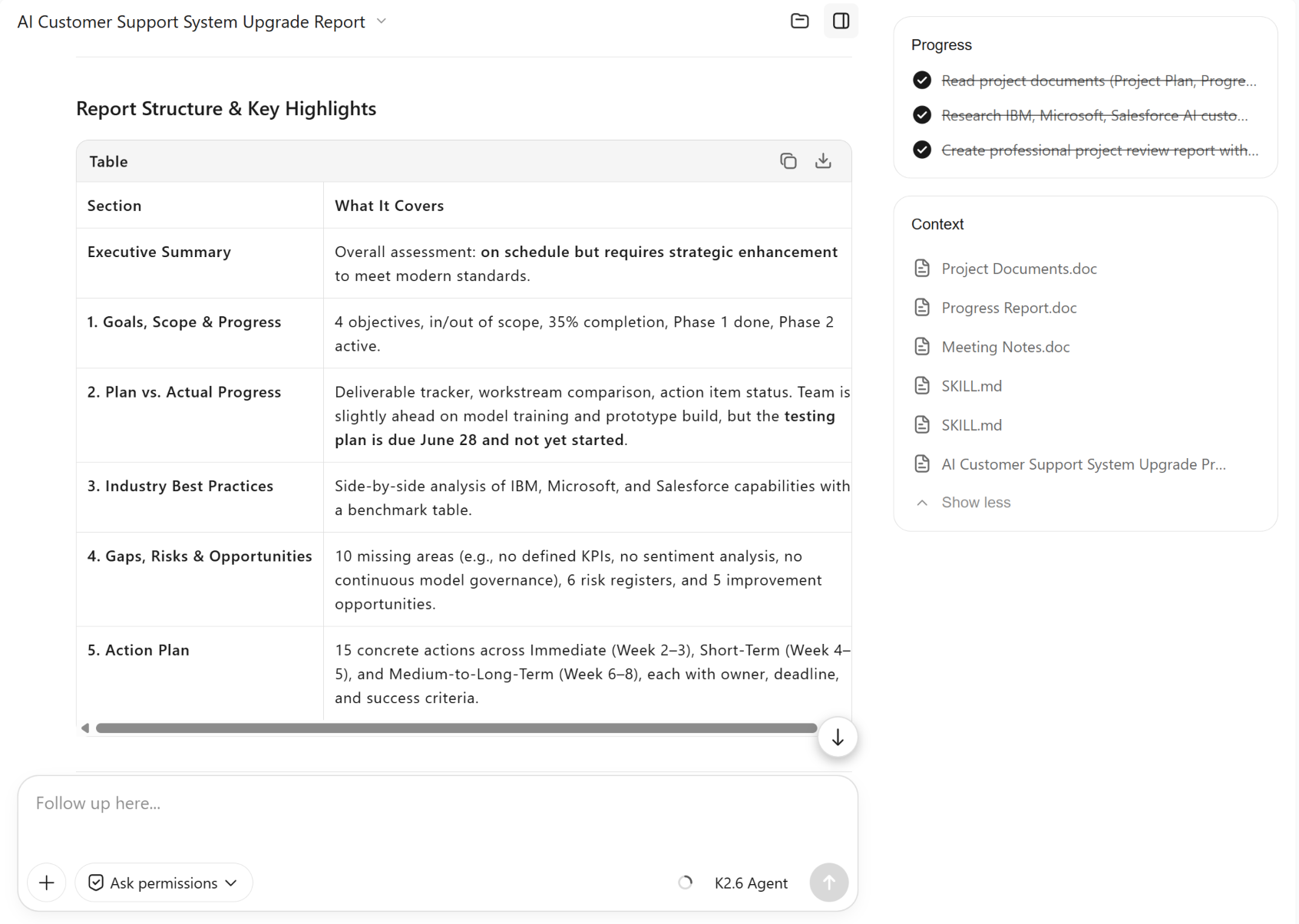This screenshot has height=924, width=1299.
Task: Toggle the Create professional report checkmark
Action: coord(922,150)
